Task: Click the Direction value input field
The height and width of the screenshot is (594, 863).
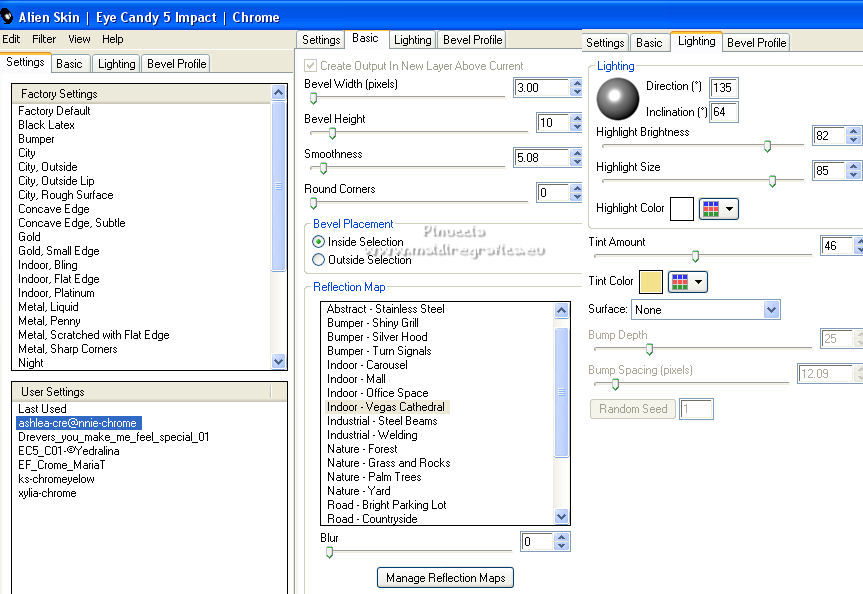Action: (723, 88)
